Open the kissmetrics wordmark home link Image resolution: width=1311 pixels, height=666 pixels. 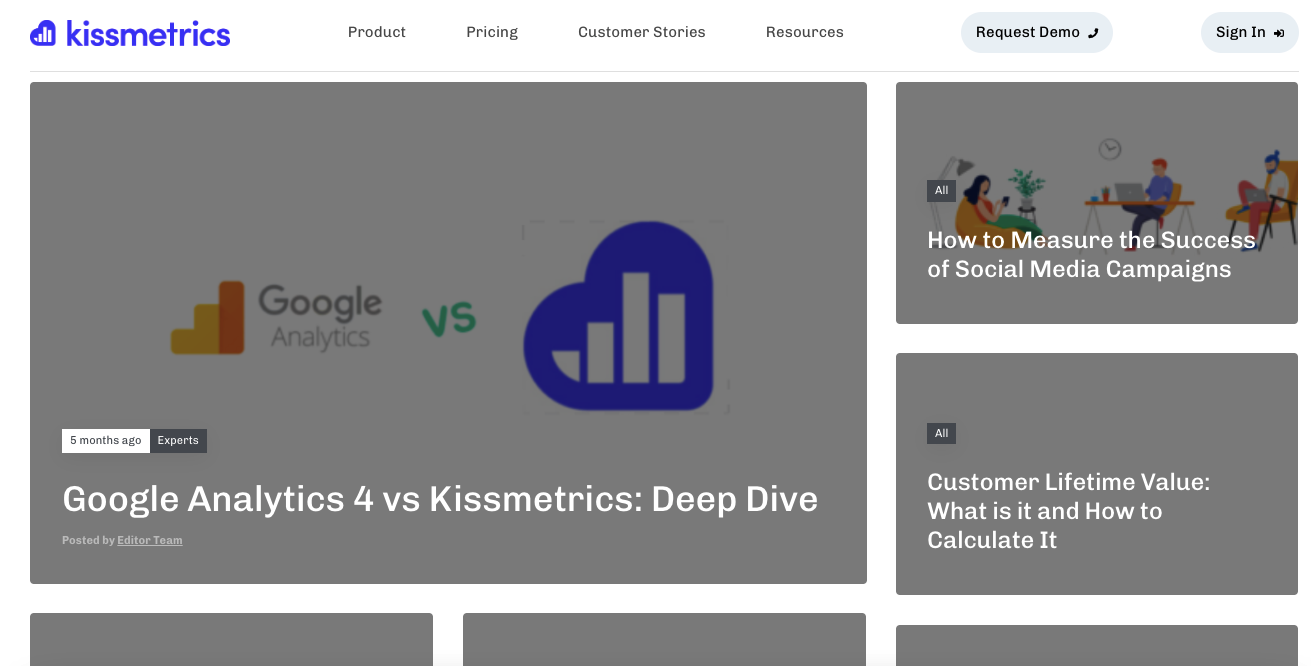[x=148, y=33]
